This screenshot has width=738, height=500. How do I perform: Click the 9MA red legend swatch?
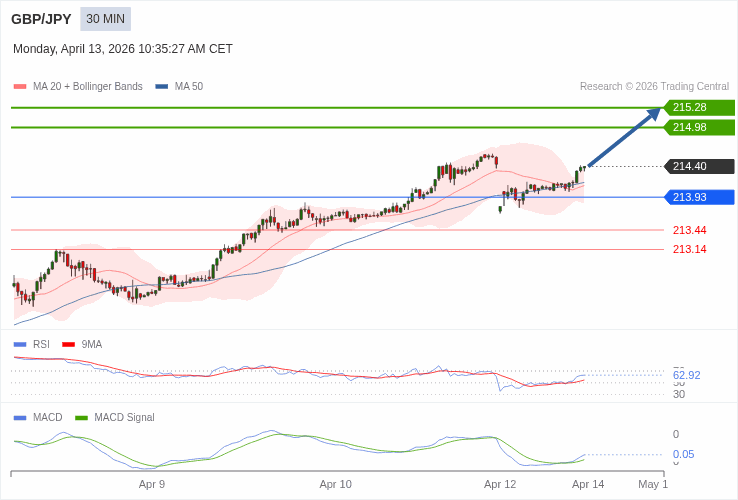click(69, 344)
